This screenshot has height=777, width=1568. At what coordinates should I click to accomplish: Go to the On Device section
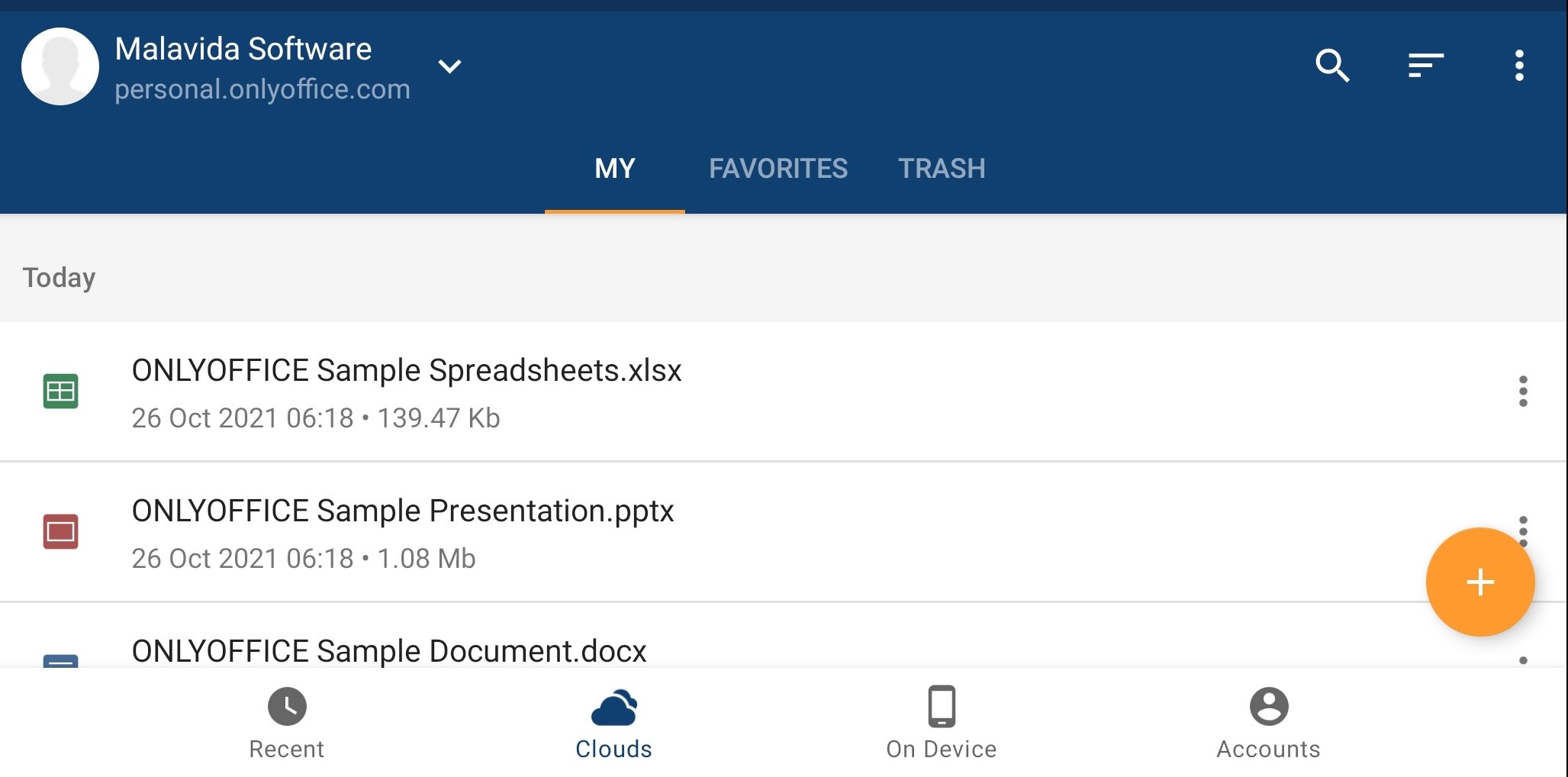coord(942,724)
